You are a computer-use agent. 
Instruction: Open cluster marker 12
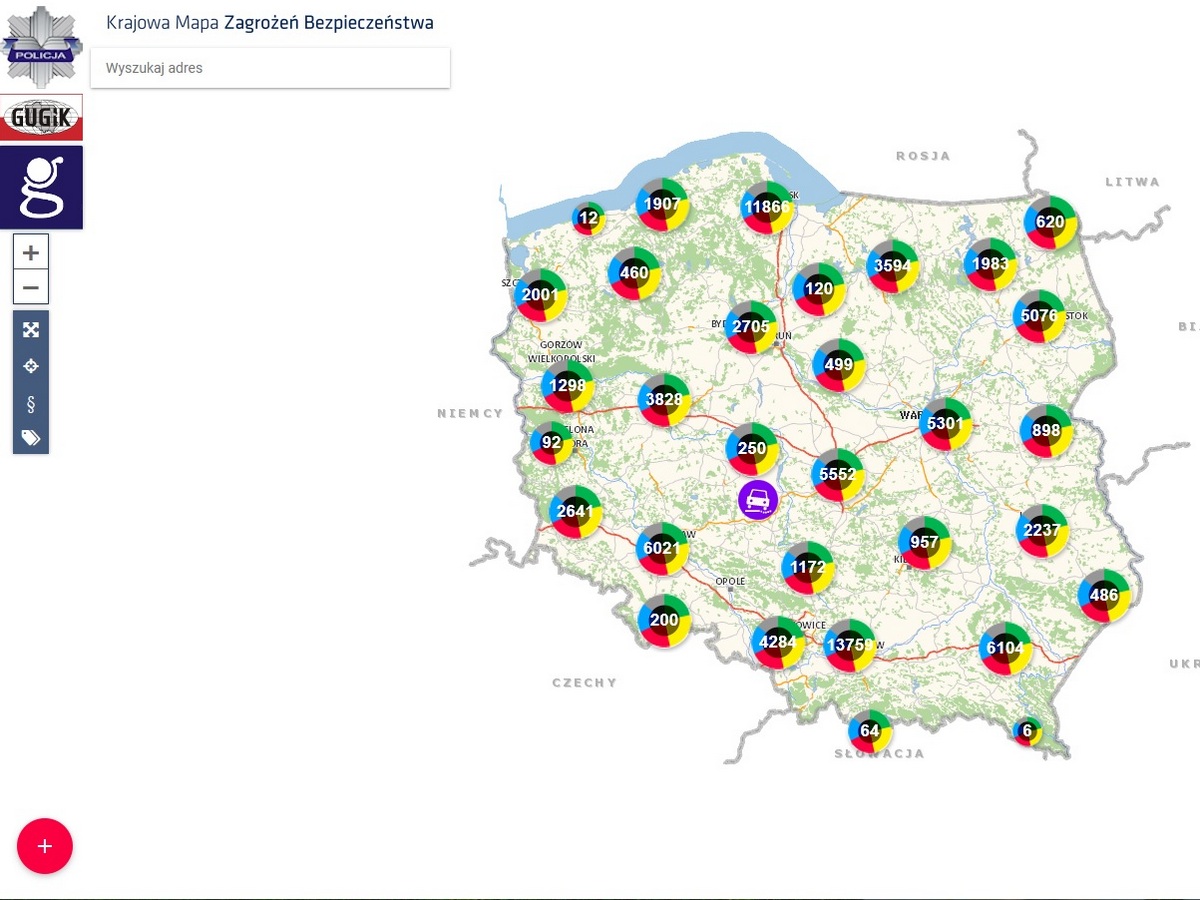[x=588, y=218]
